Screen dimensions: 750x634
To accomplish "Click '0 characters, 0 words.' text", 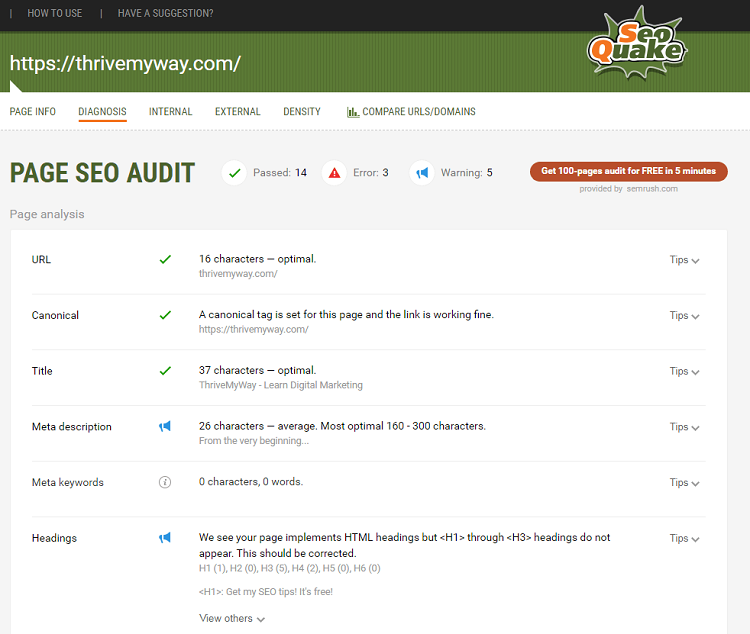I will pyautogui.click(x=251, y=481).
